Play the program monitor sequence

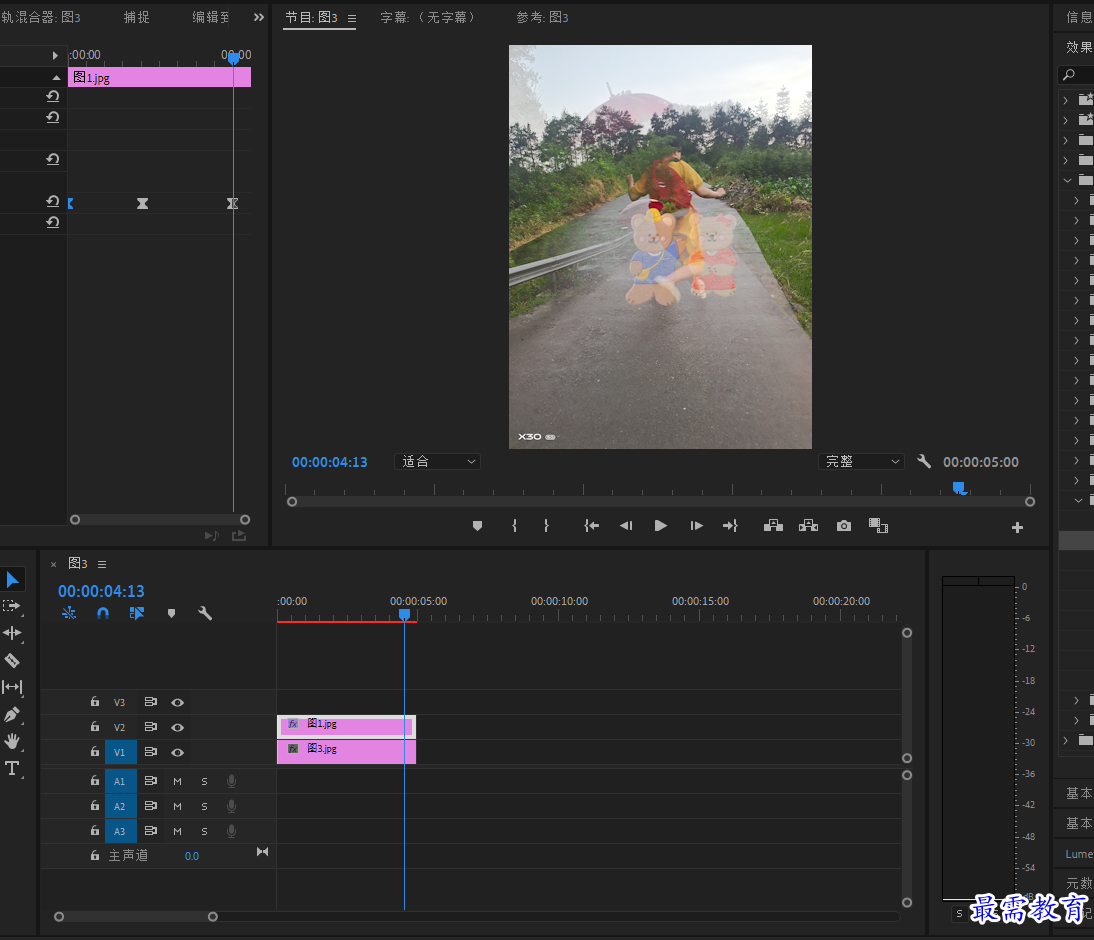click(660, 526)
